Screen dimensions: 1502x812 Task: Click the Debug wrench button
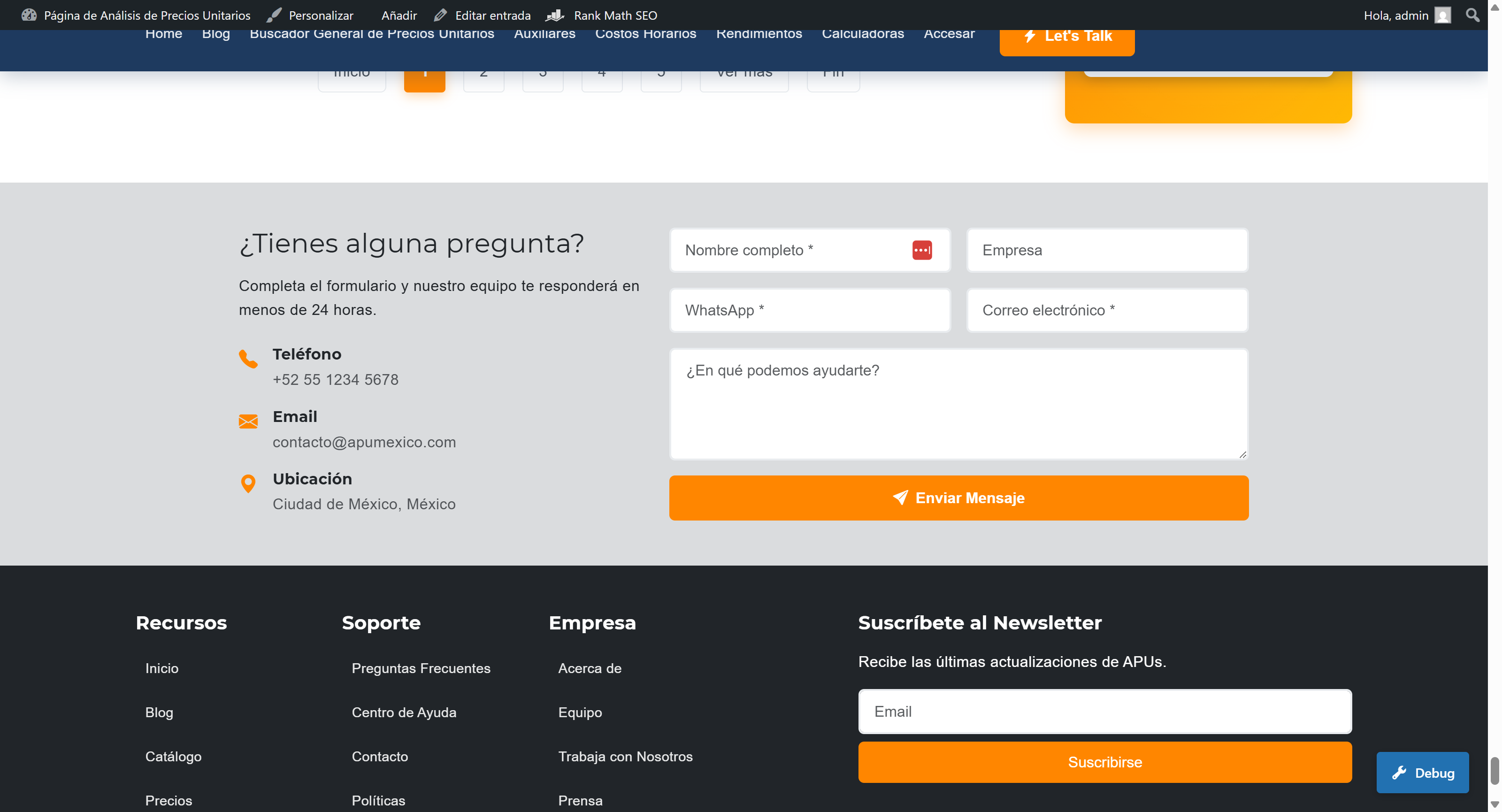(1422, 773)
